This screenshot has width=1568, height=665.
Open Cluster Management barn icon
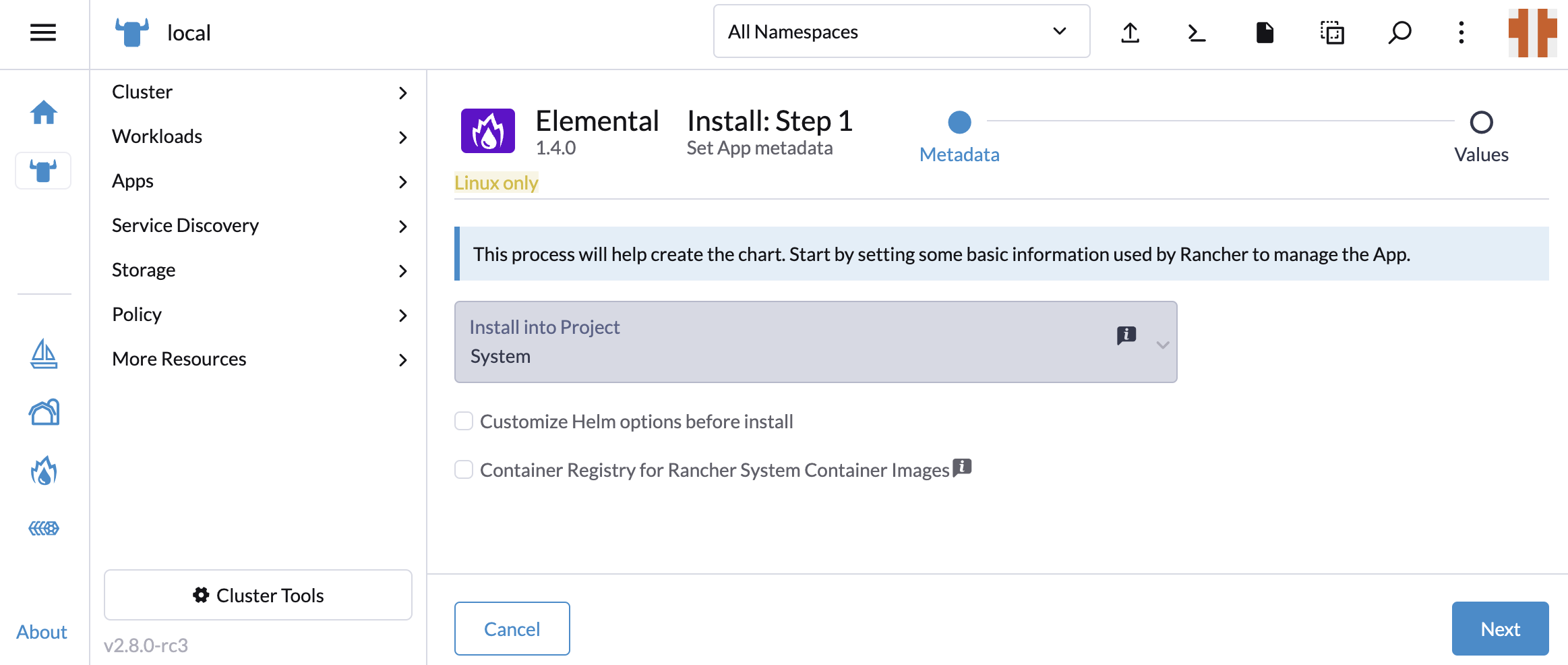[44, 412]
